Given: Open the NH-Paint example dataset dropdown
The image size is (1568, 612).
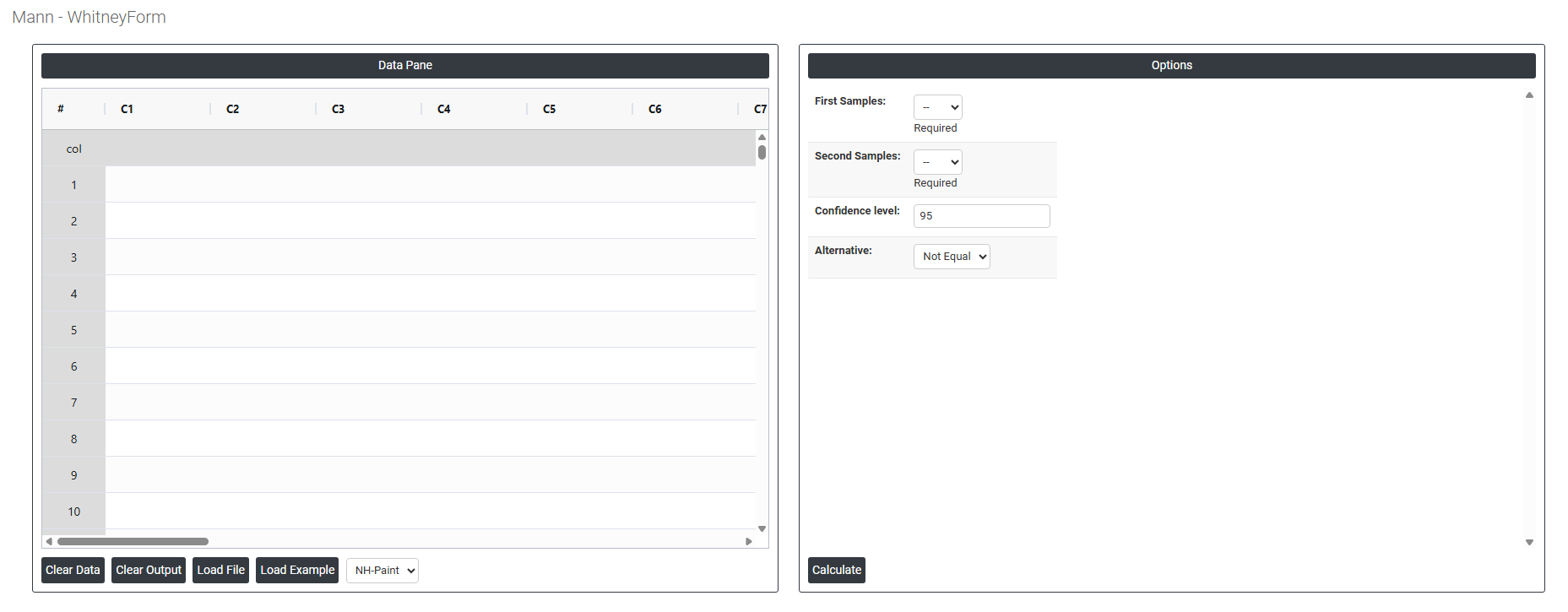Looking at the screenshot, I should [383, 571].
